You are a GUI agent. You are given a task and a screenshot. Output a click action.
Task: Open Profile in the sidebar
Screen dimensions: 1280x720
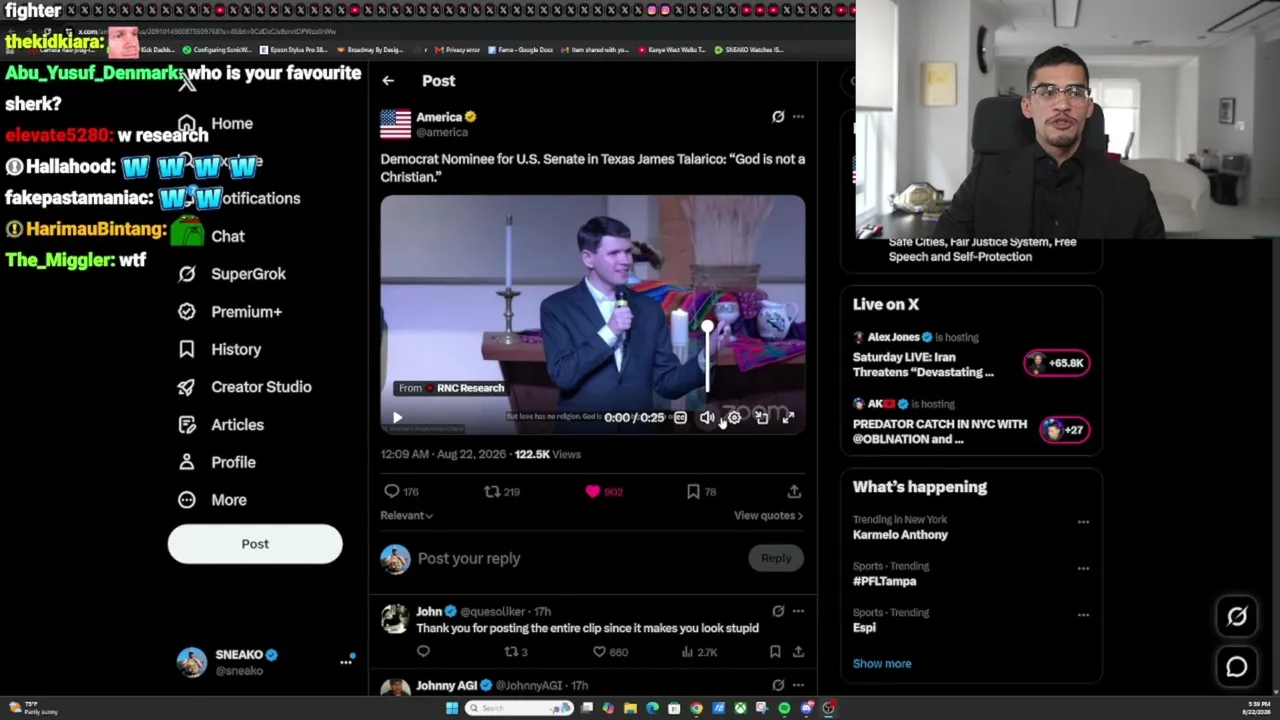217,462
